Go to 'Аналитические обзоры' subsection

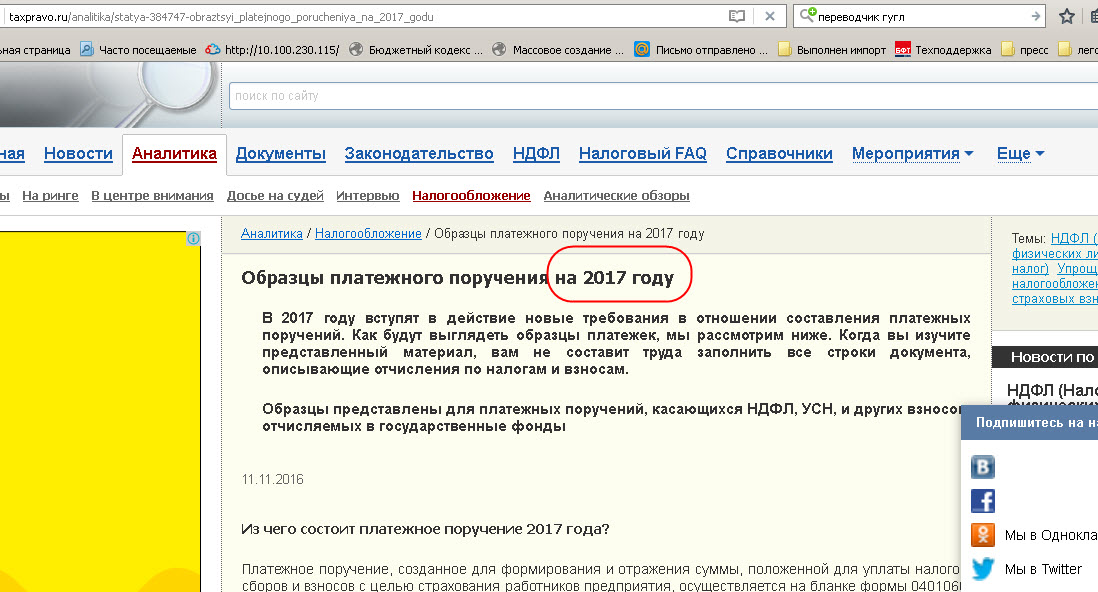pyautogui.click(x=617, y=195)
